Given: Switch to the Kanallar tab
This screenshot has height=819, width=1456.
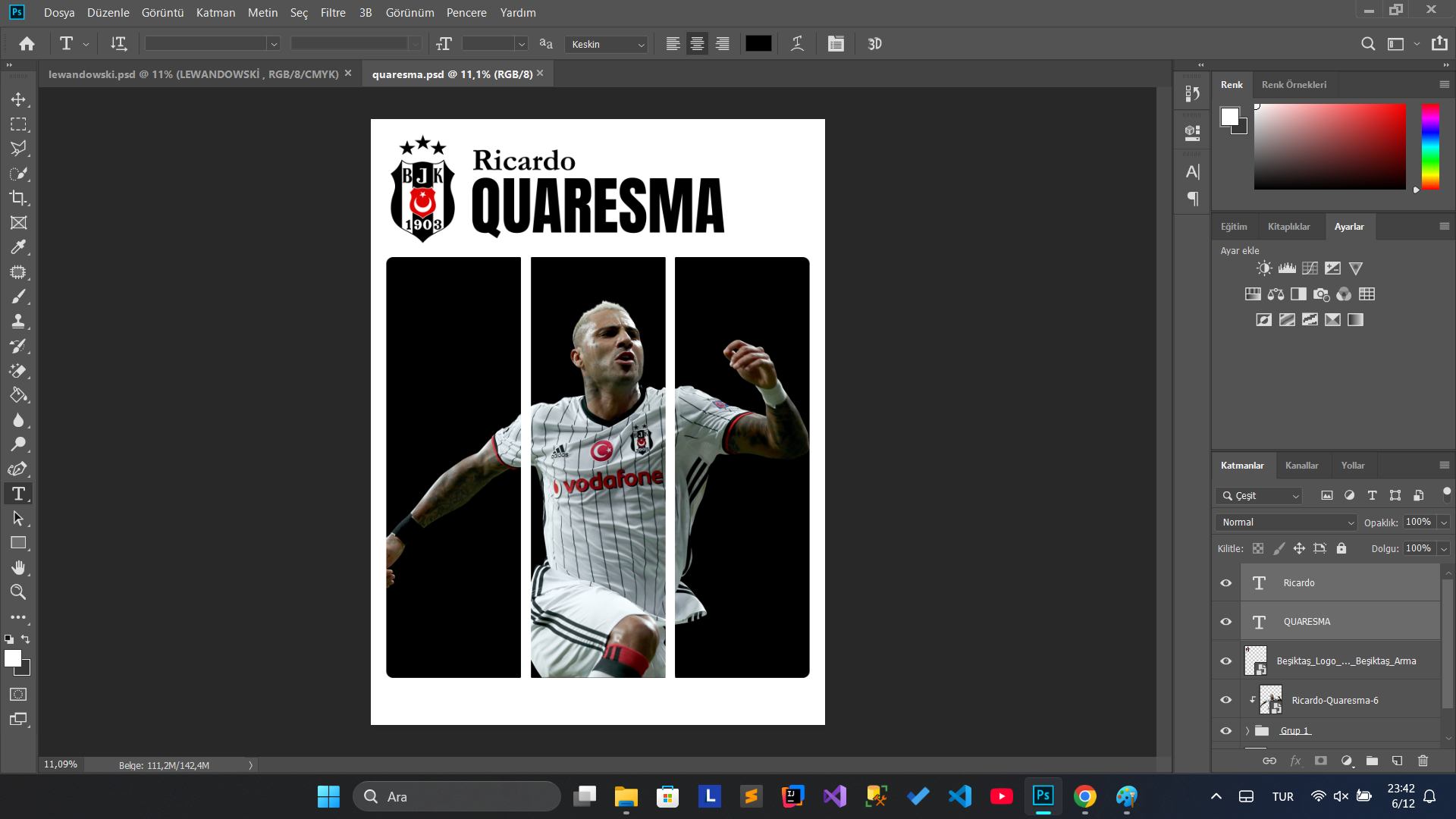Looking at the screenshot, I should 1301,466.
